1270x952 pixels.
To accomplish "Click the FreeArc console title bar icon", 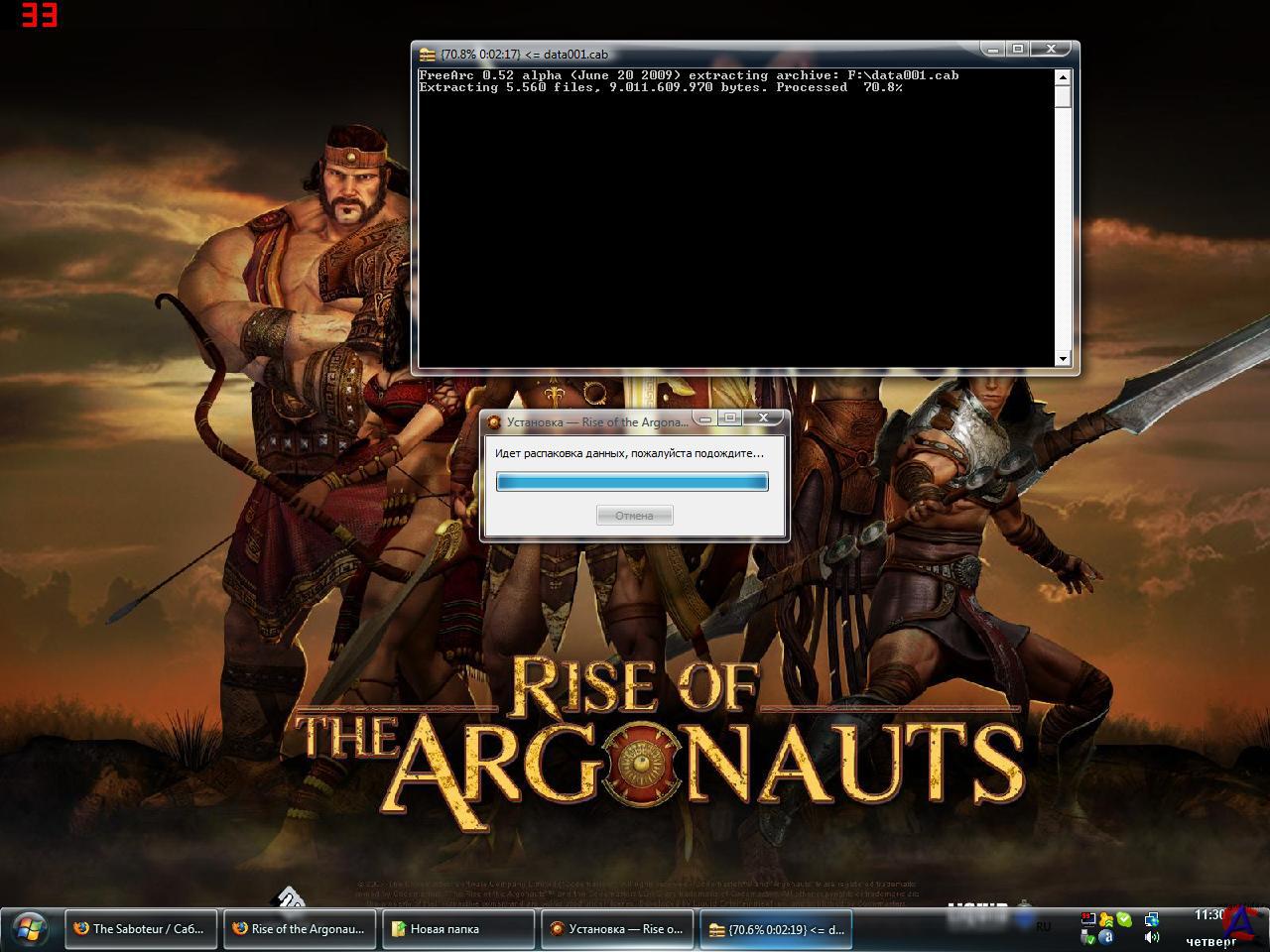I will [x=427, y=55].
